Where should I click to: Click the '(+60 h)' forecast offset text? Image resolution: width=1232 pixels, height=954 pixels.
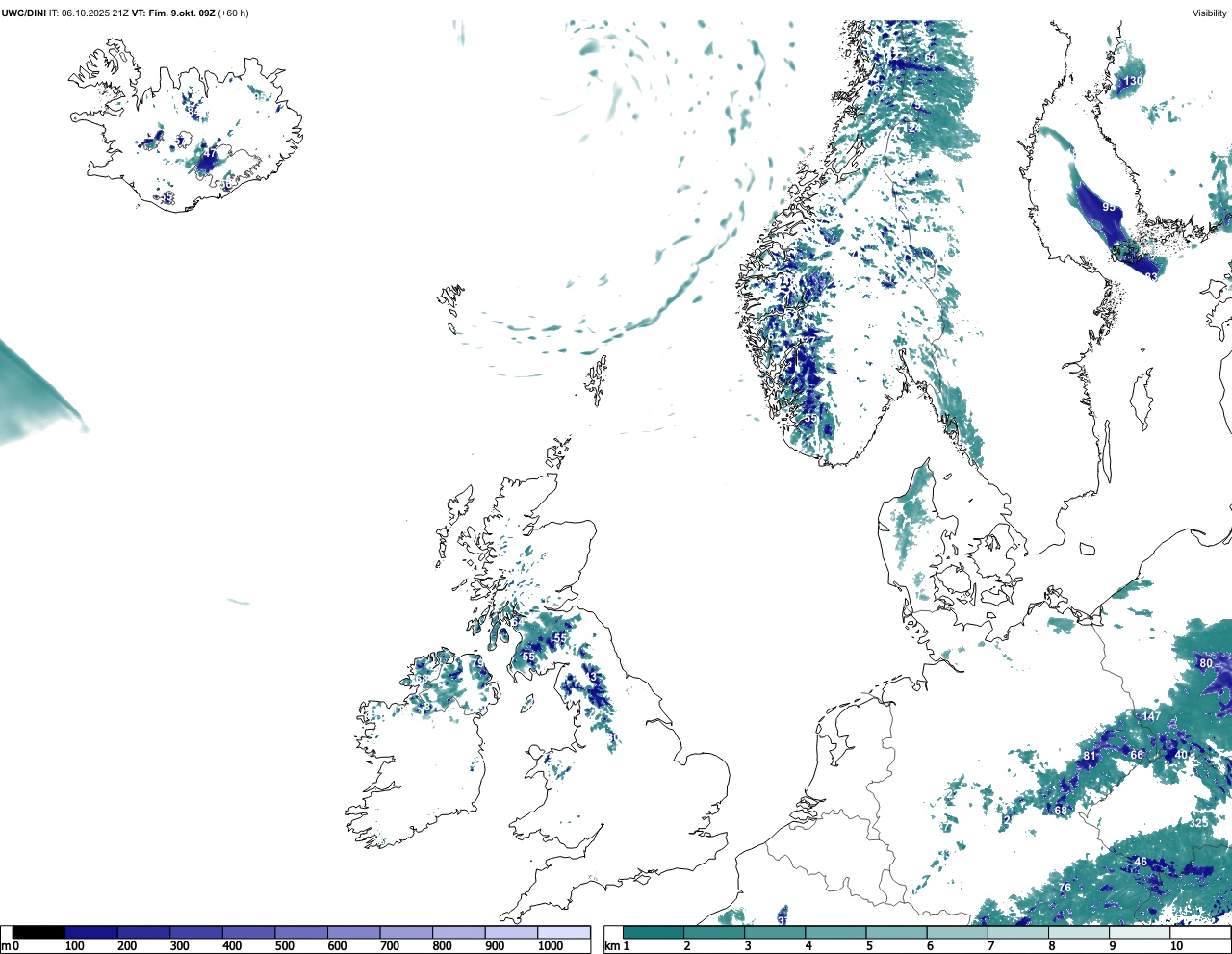[x=233, y=13]
